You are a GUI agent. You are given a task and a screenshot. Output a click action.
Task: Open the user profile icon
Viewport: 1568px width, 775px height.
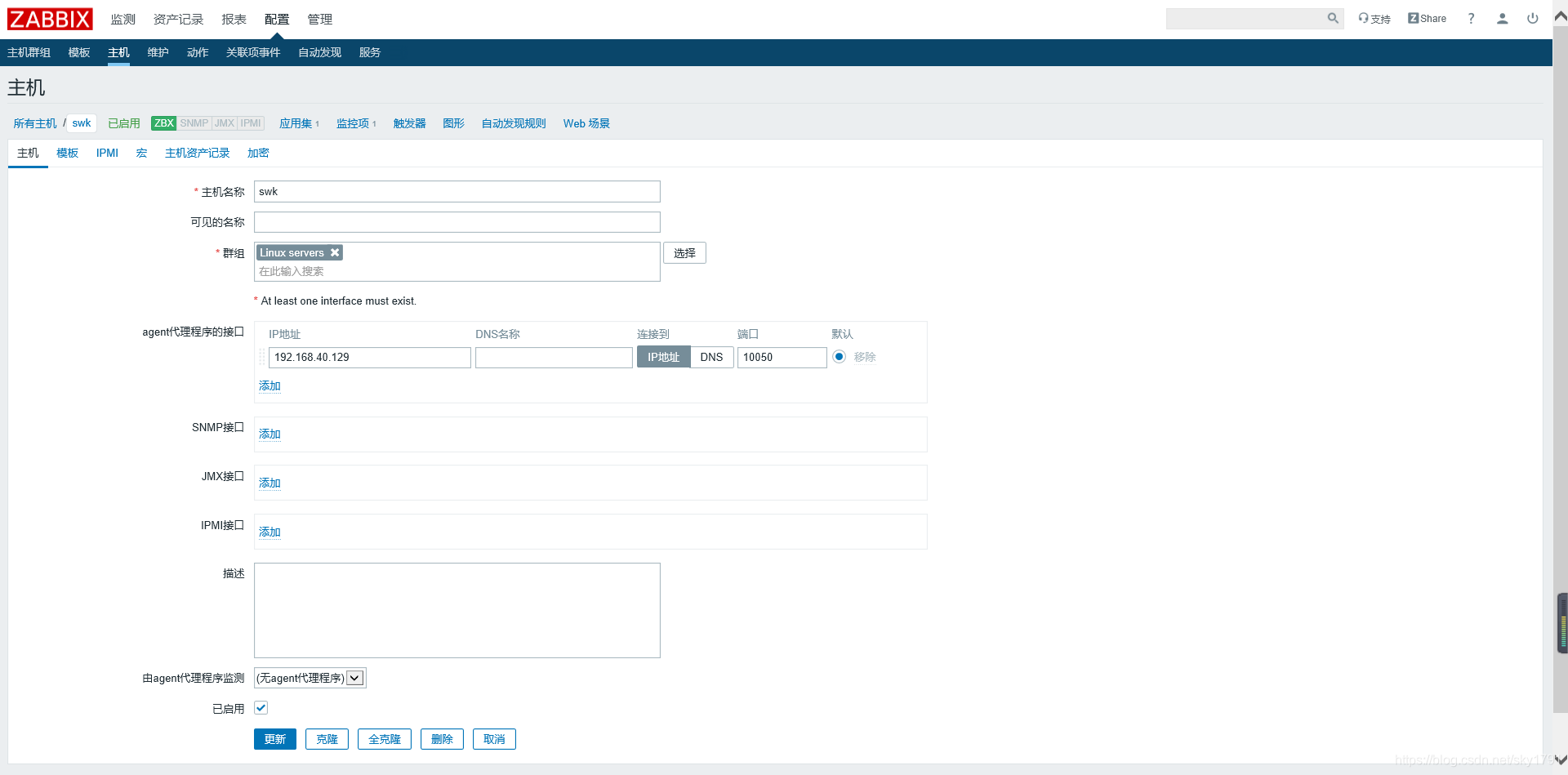pyautogui.click(x=1502, y=19)
